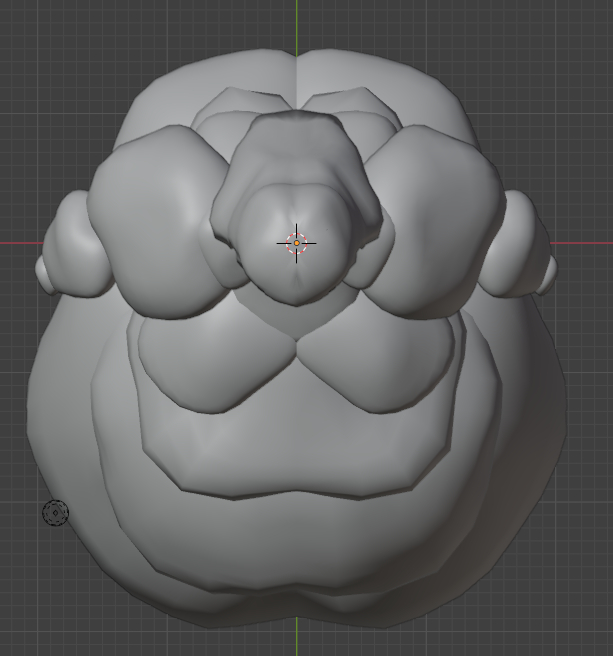
Task: Click the red X axis line at right edge
Action: 585,243
